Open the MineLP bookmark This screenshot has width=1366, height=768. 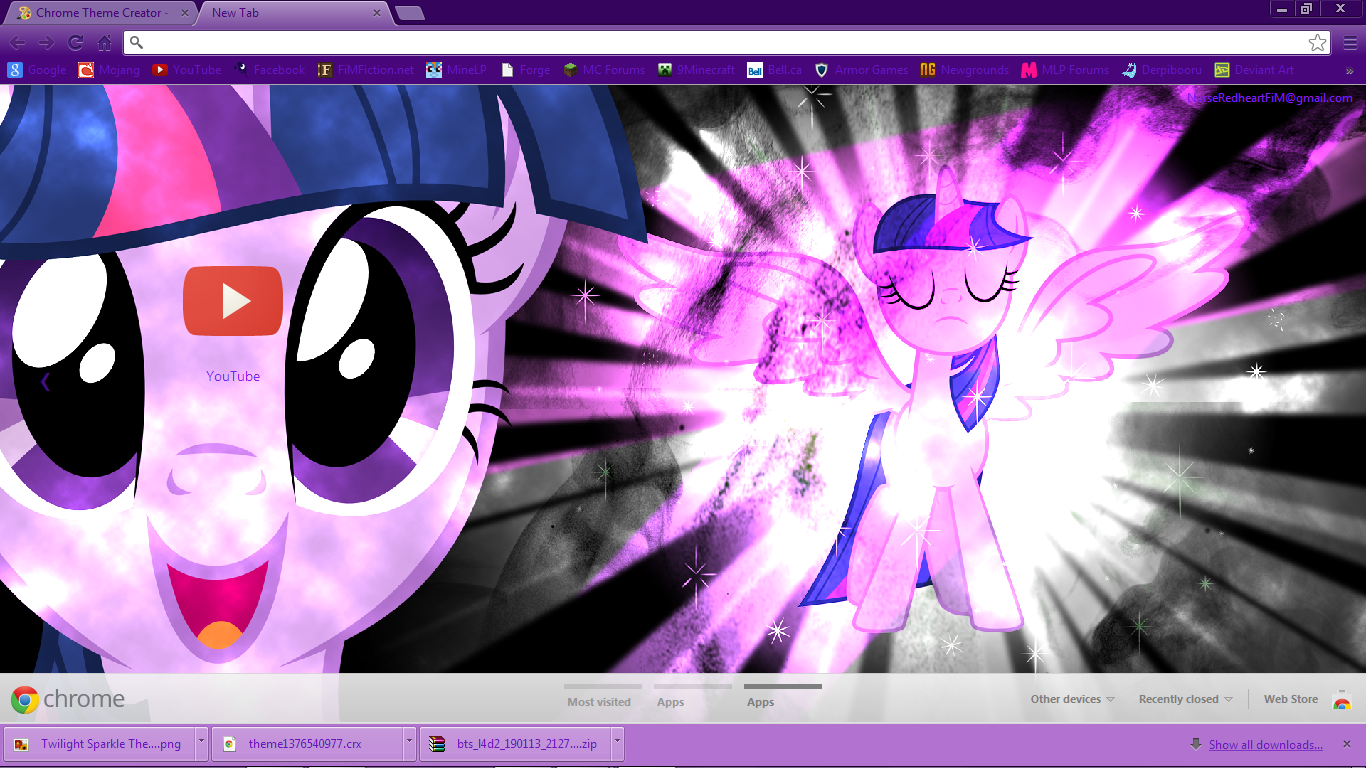[456, 70]
